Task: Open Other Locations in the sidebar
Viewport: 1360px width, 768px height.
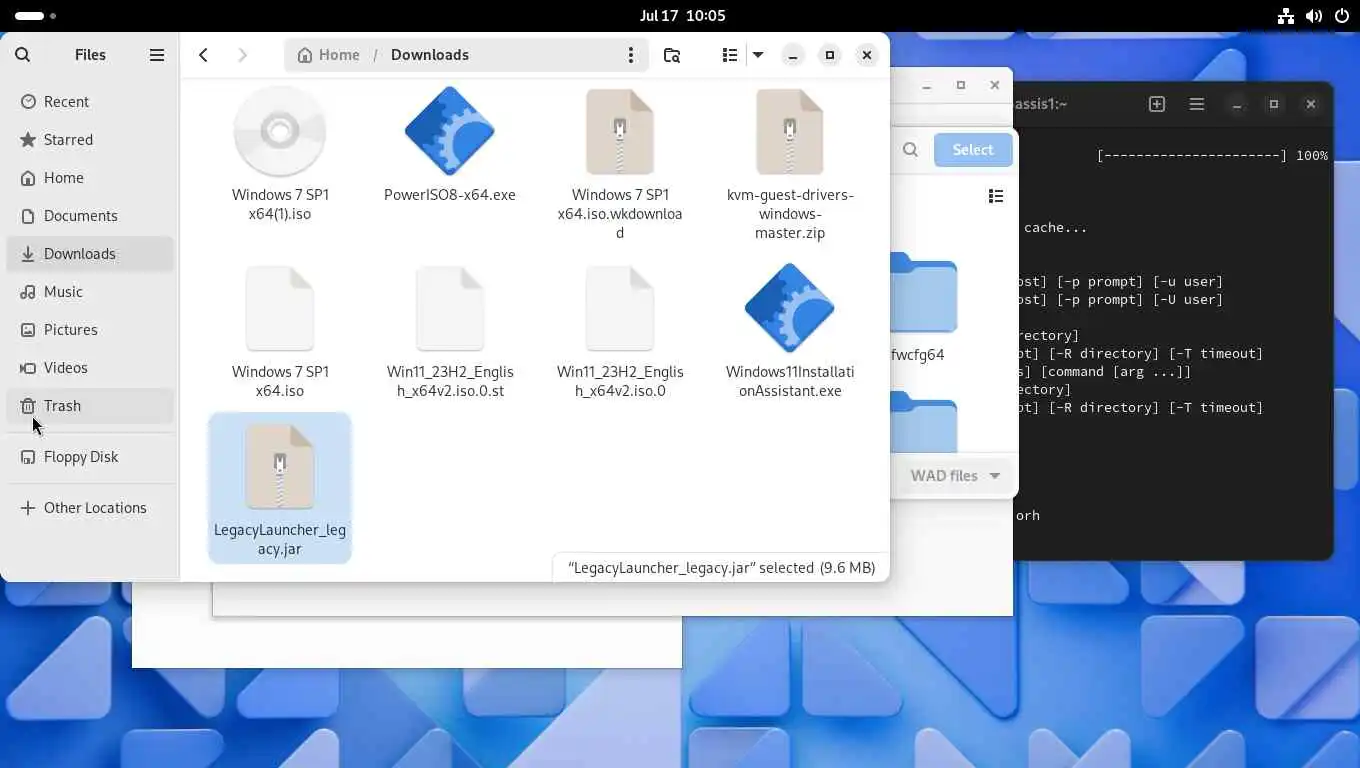Action: (x=90, y=508)
